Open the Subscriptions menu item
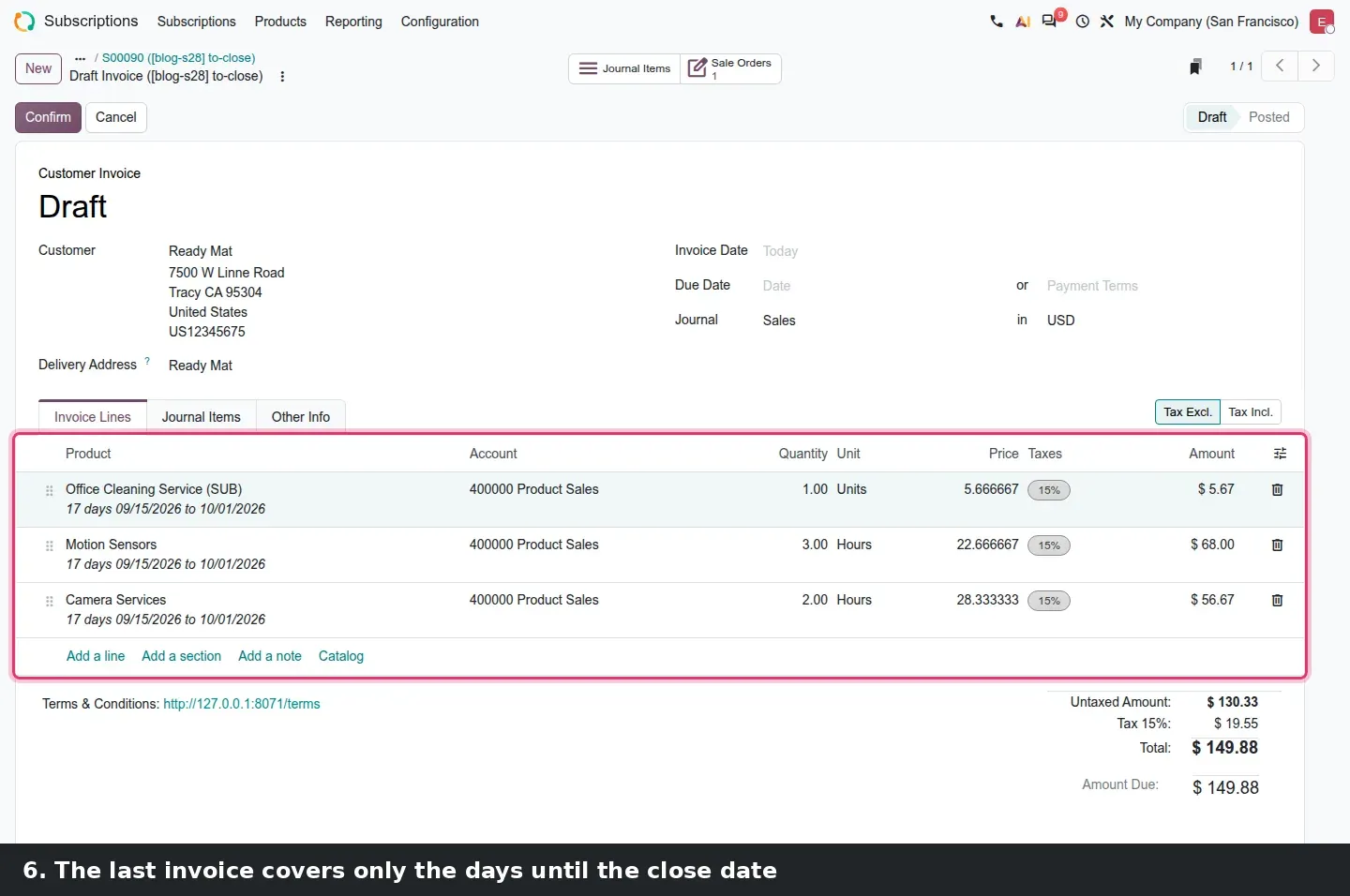 (196, 21)
